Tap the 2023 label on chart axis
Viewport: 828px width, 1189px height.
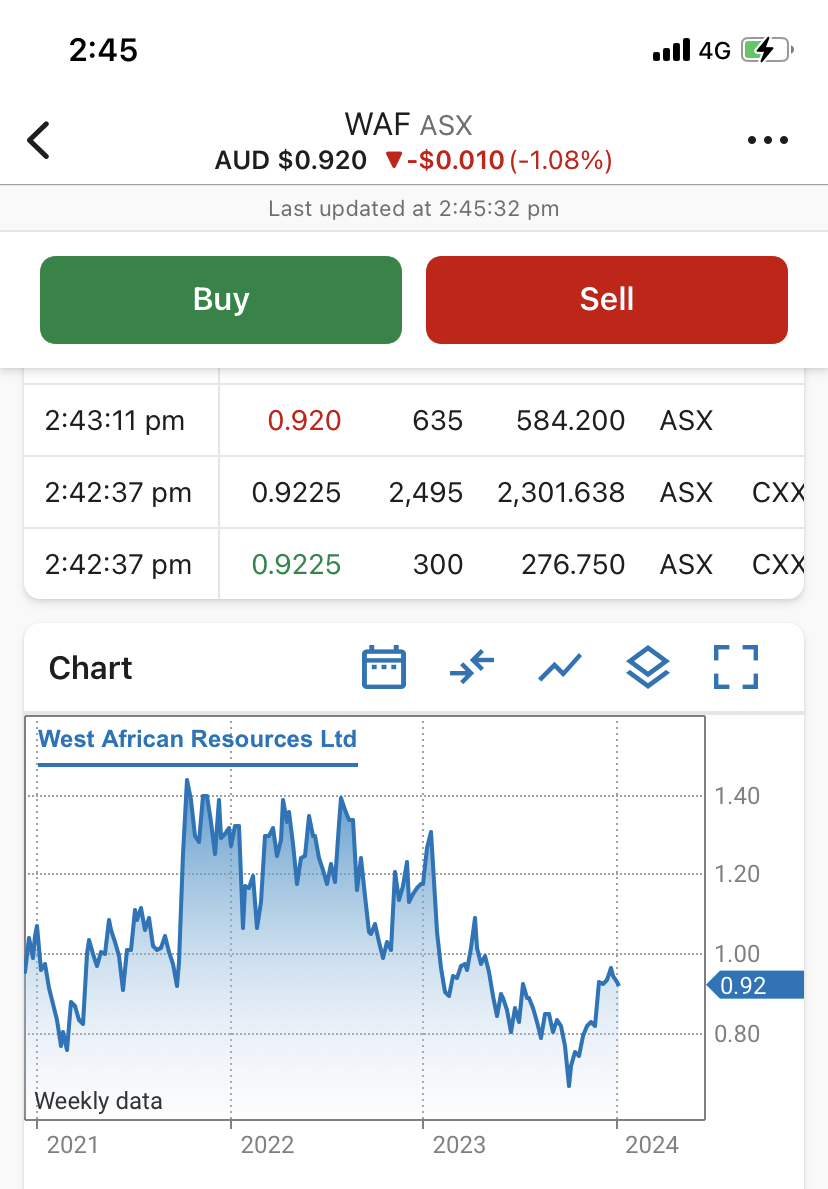459,1144
